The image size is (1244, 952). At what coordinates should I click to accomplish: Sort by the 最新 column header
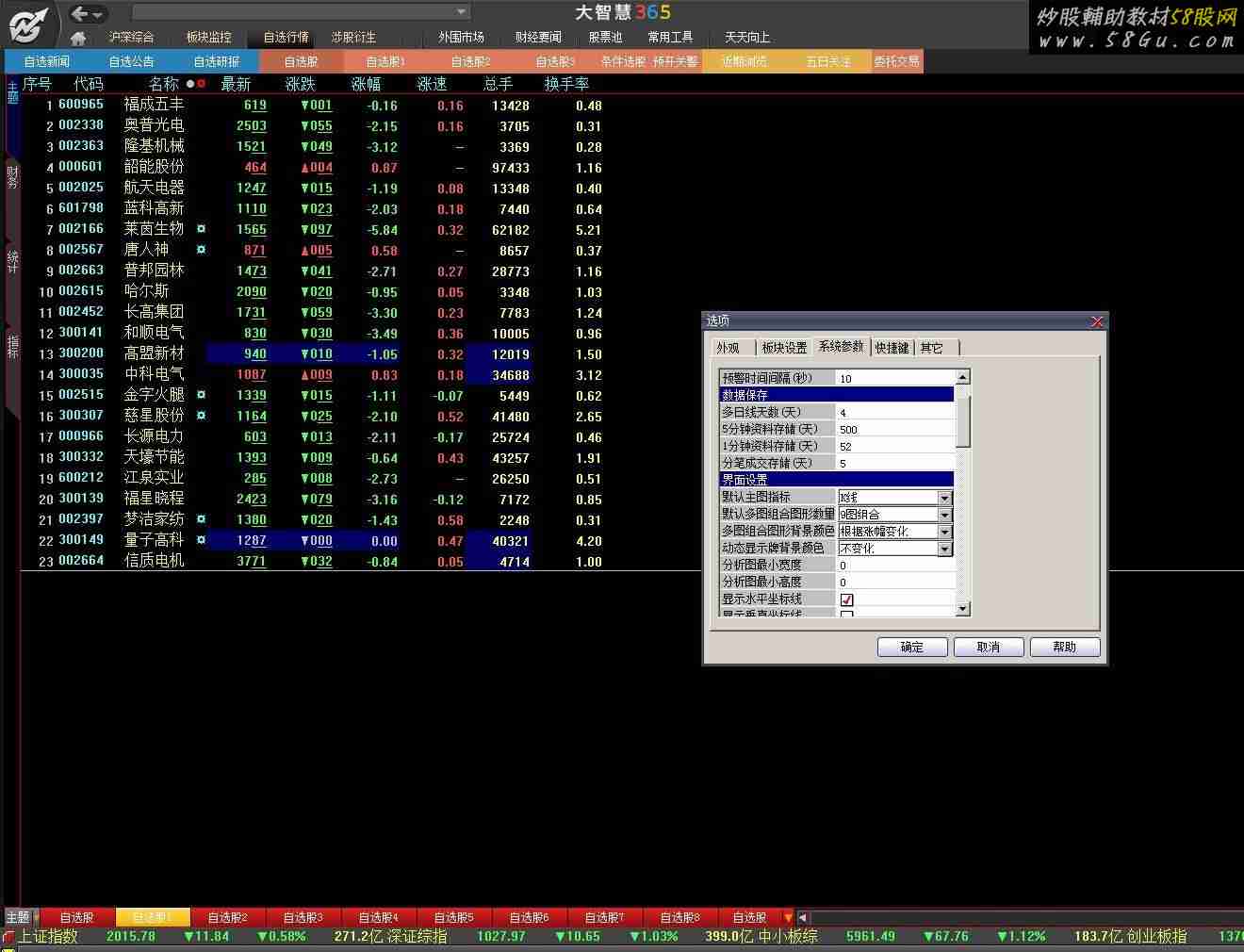tap(236, 84)
